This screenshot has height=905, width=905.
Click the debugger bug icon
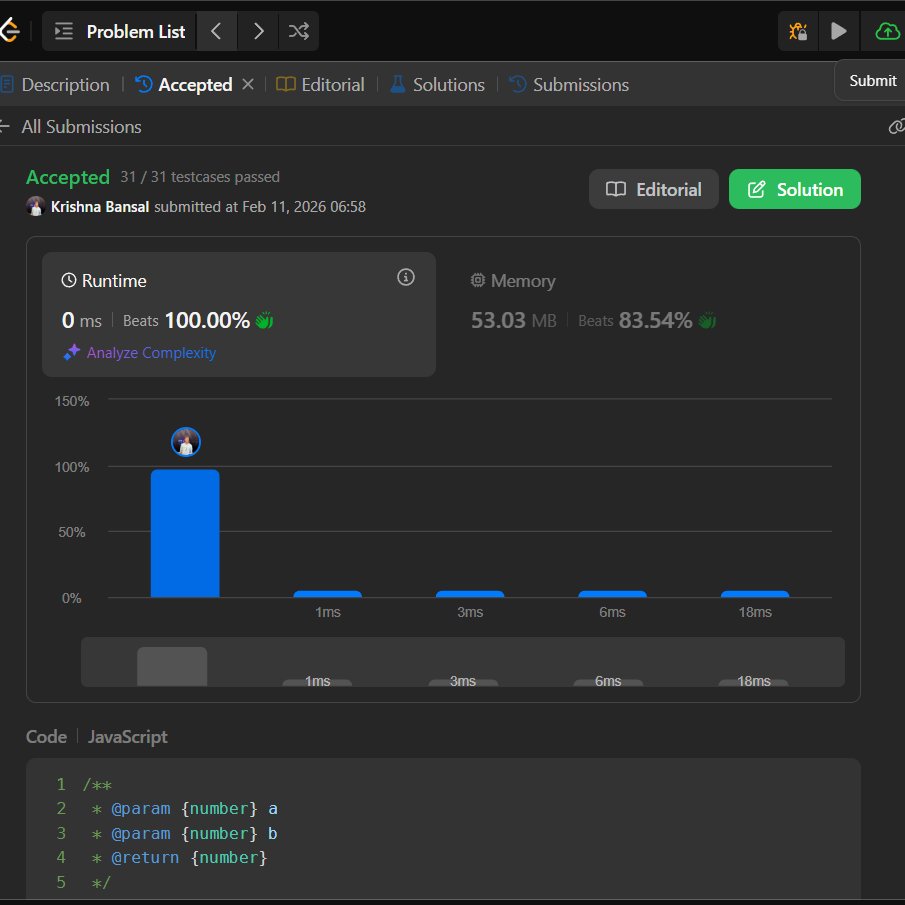pos(798,31)
